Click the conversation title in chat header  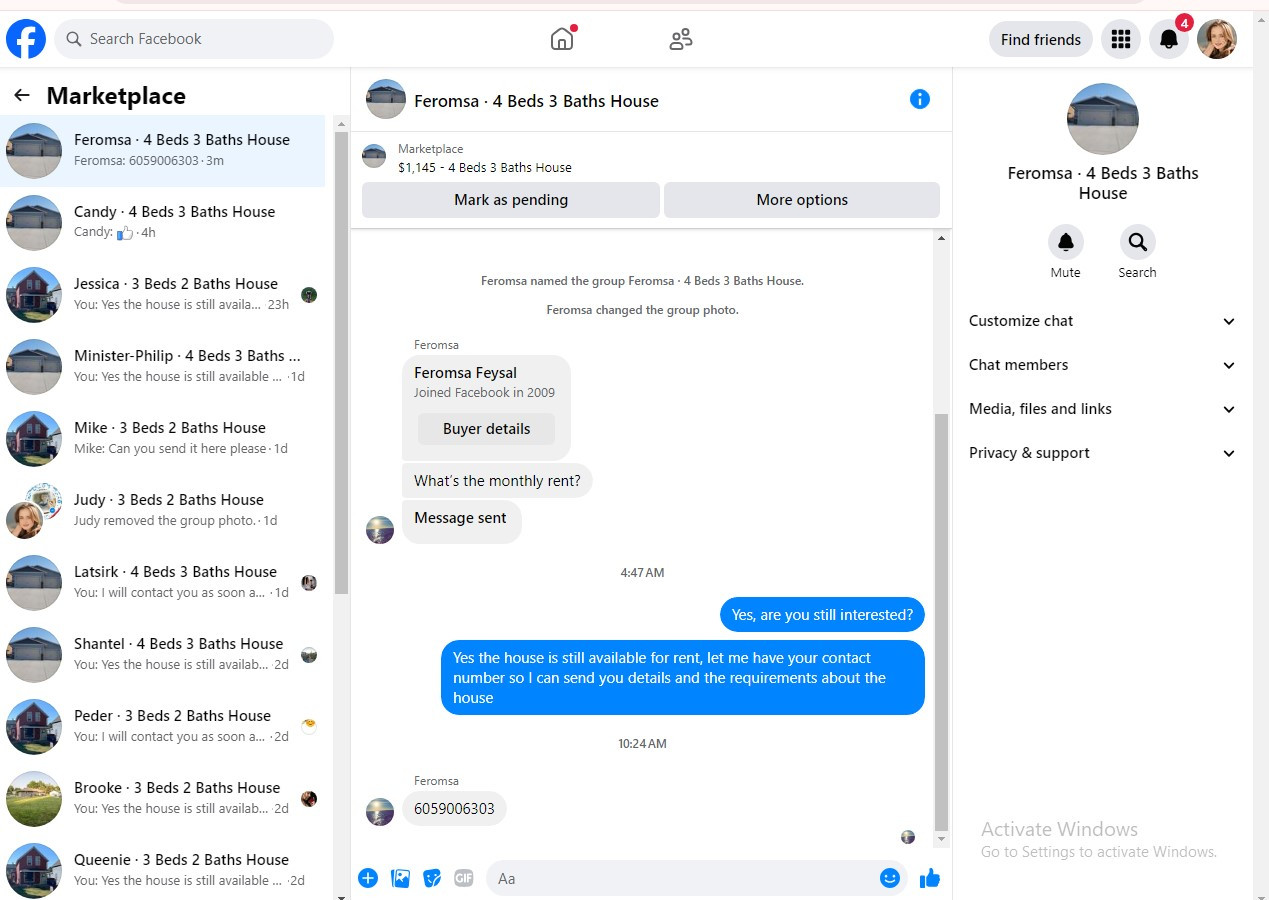[x=536, y=101]
